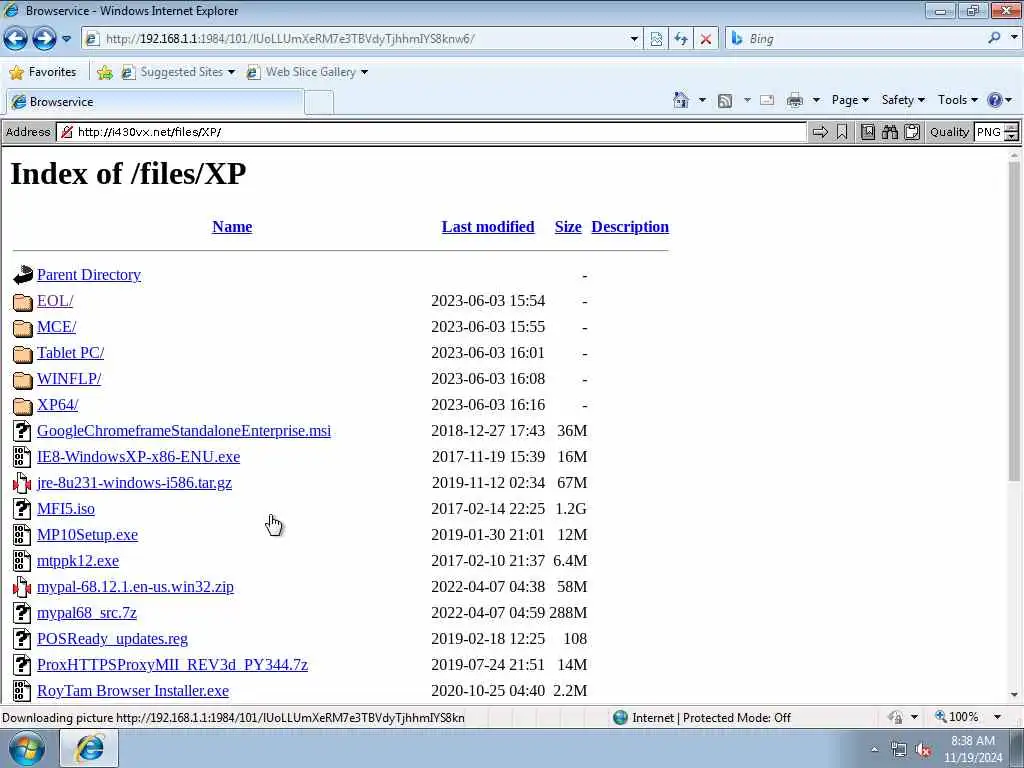Open Print options dropdown arrow
1024x768 pixels.
coord(816,100)
